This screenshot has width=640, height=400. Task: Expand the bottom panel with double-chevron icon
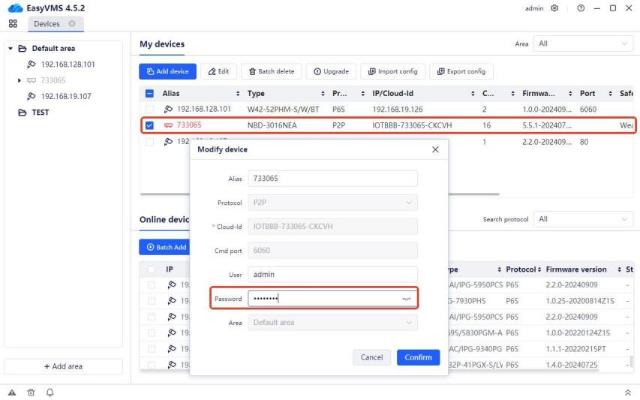pos(627,391)
